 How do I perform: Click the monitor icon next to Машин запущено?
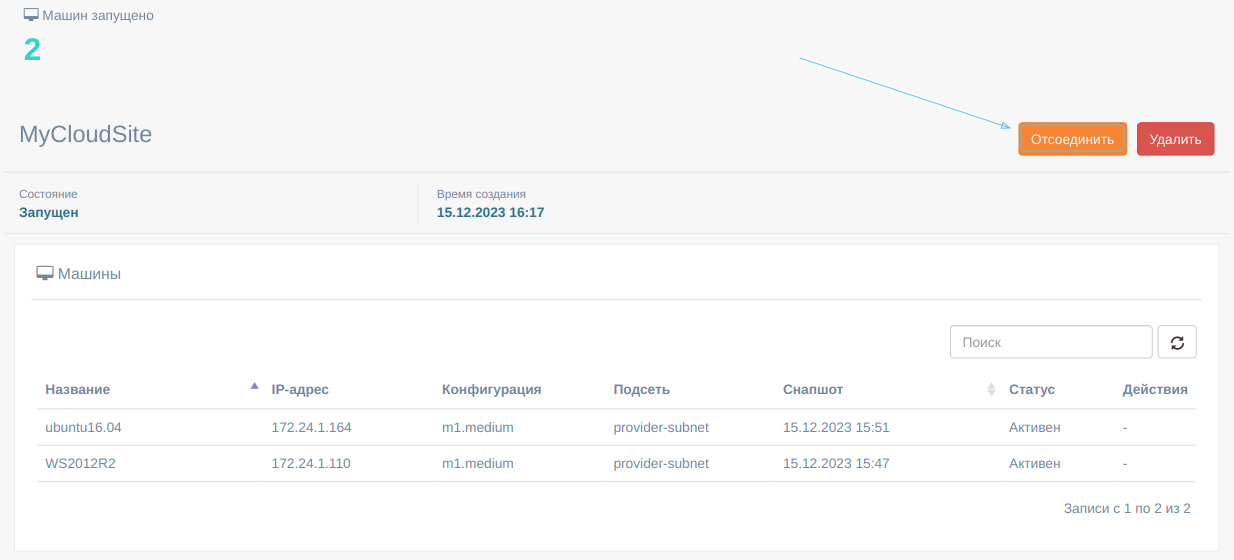click(x=31, y=16)
